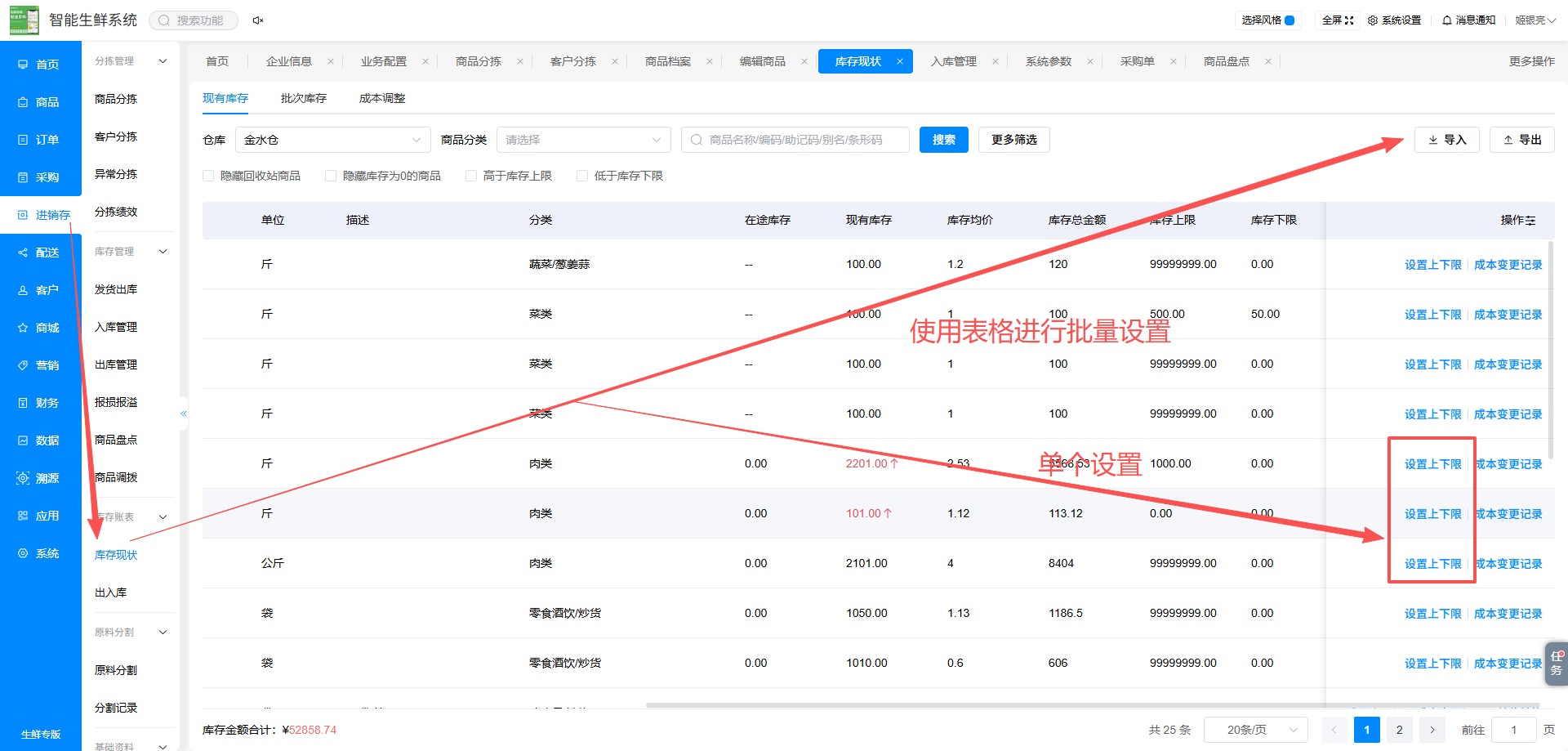Image resolution: width=1568 pixels, height=751 pixels.
Task: Open 配送 in left sidebar
Action: click(41, 253)
